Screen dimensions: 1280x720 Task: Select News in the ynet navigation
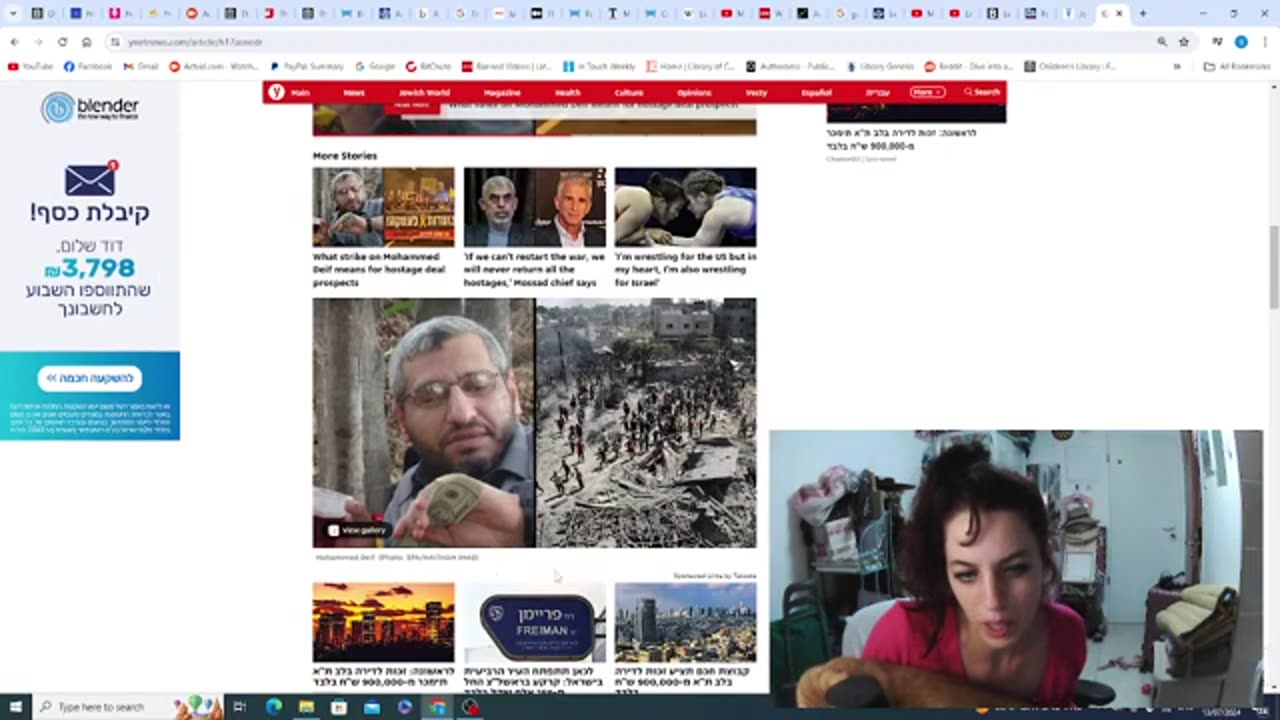(354, 92)
